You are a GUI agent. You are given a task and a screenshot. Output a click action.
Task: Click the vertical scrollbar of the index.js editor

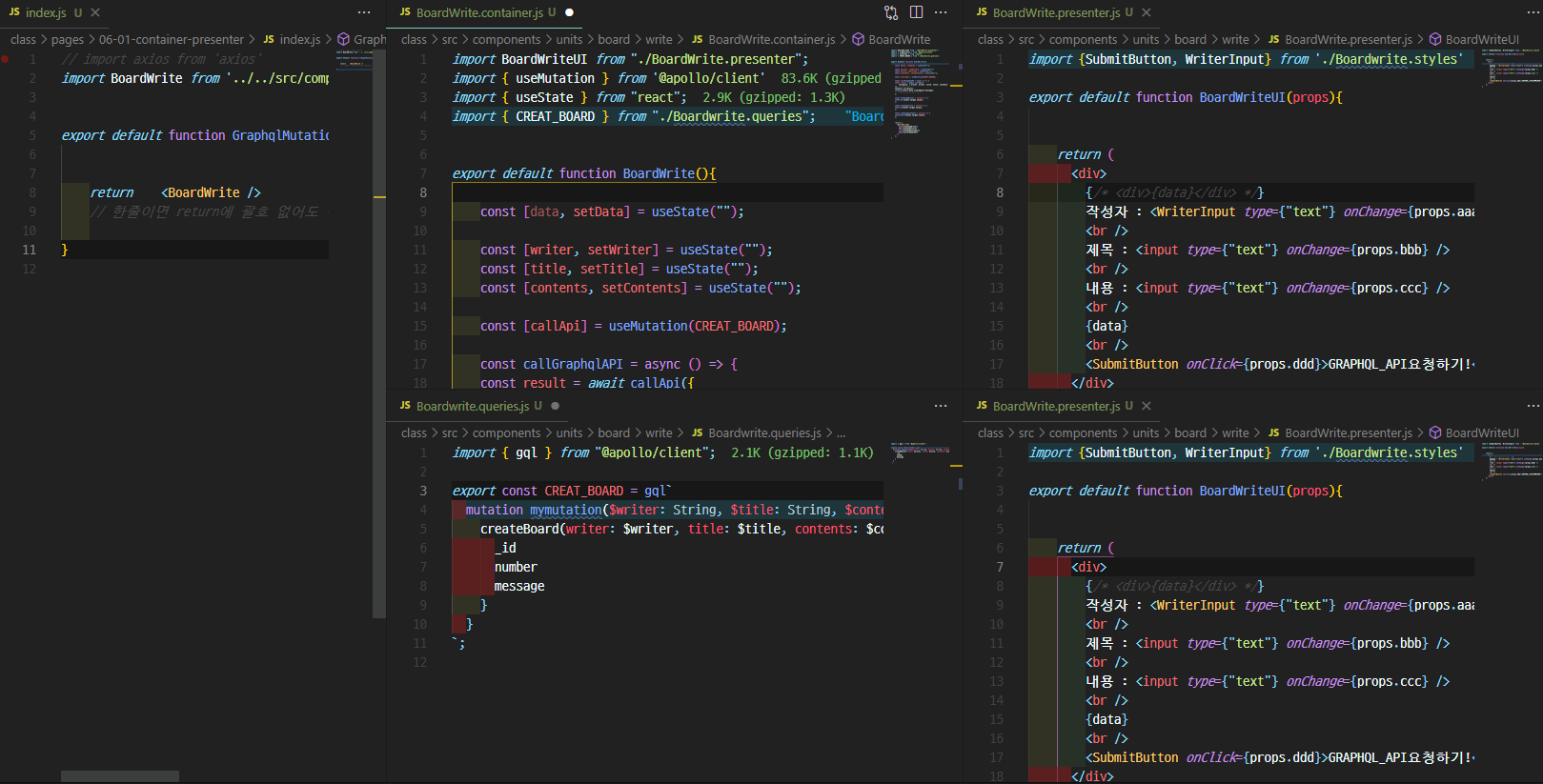[379, 333]
